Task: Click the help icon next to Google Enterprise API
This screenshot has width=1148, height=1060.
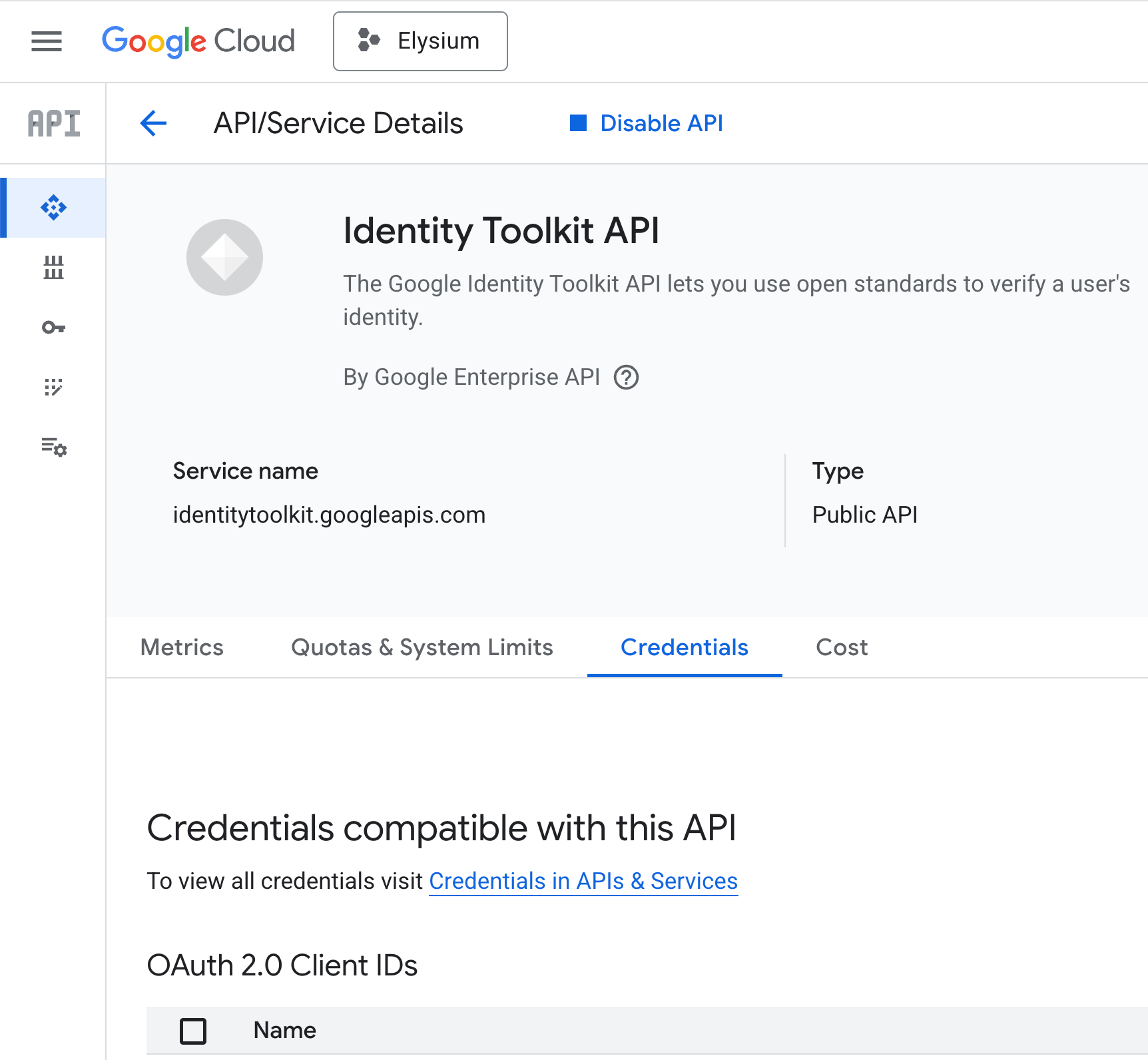Action: 626,378
